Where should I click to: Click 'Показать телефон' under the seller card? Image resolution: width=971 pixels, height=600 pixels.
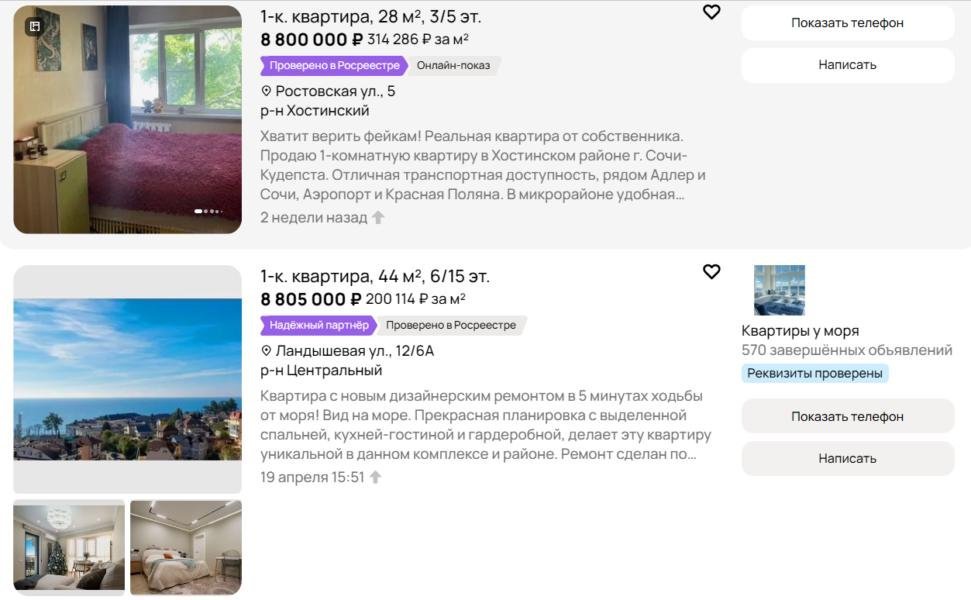pos(846,416)
